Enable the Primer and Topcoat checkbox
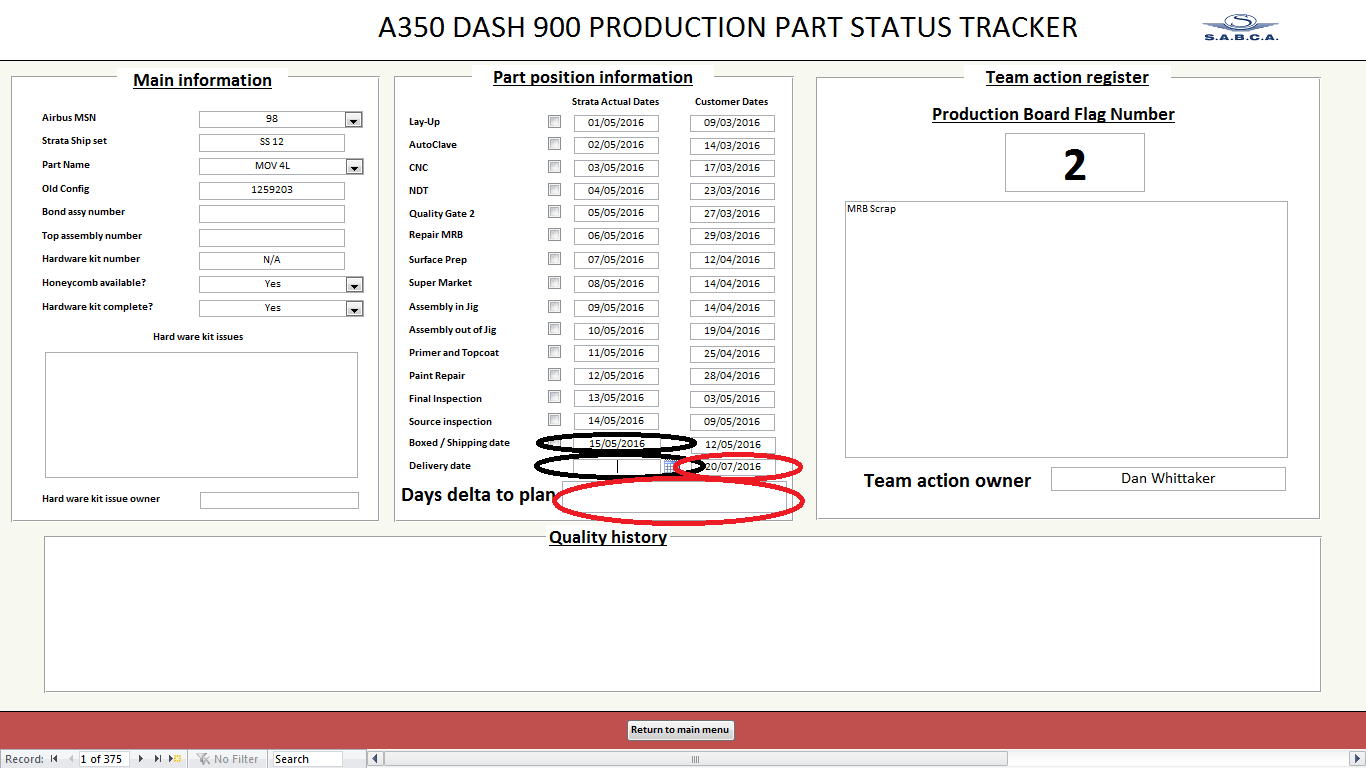 (554, 352)
